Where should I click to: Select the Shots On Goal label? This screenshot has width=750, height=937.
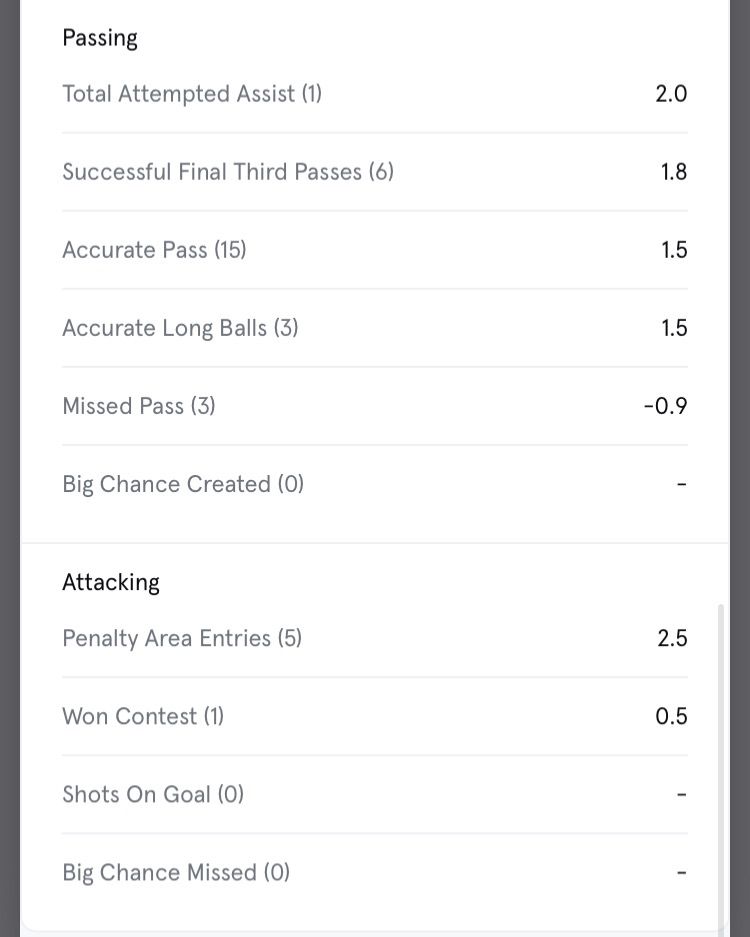point(153,794)
